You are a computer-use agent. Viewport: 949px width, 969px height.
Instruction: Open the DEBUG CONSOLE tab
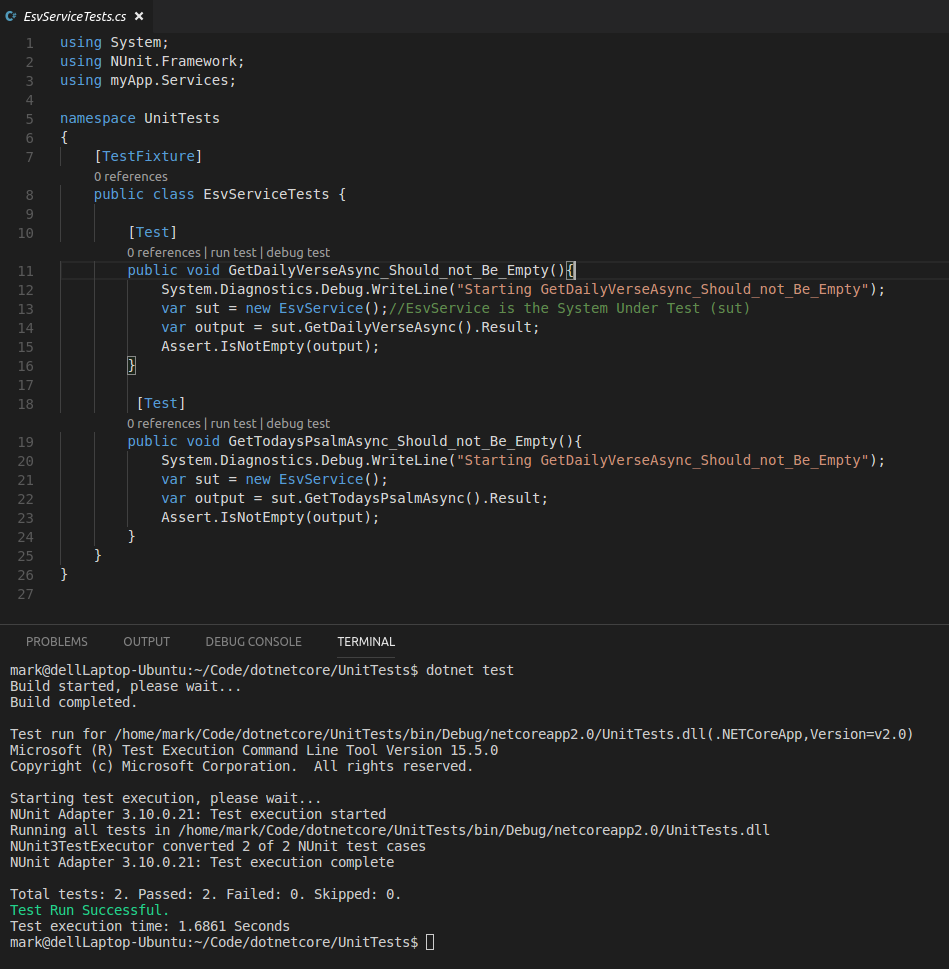[253, 641]
